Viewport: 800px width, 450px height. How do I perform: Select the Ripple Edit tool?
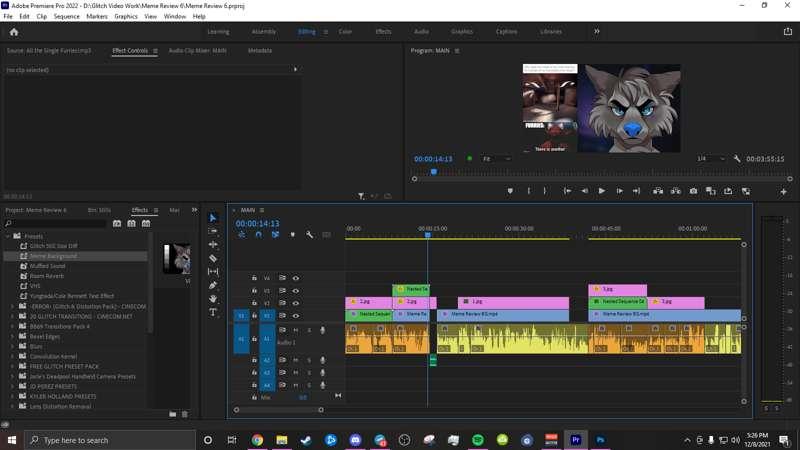point(213,244)
